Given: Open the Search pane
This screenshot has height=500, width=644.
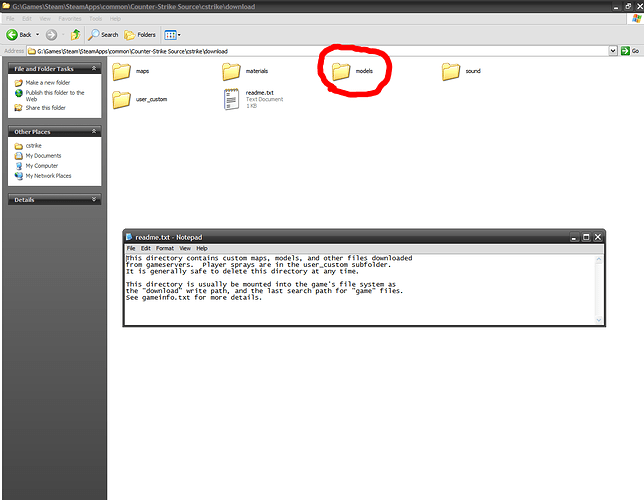Looking at the screenshot, I should [x=103, y=35].
